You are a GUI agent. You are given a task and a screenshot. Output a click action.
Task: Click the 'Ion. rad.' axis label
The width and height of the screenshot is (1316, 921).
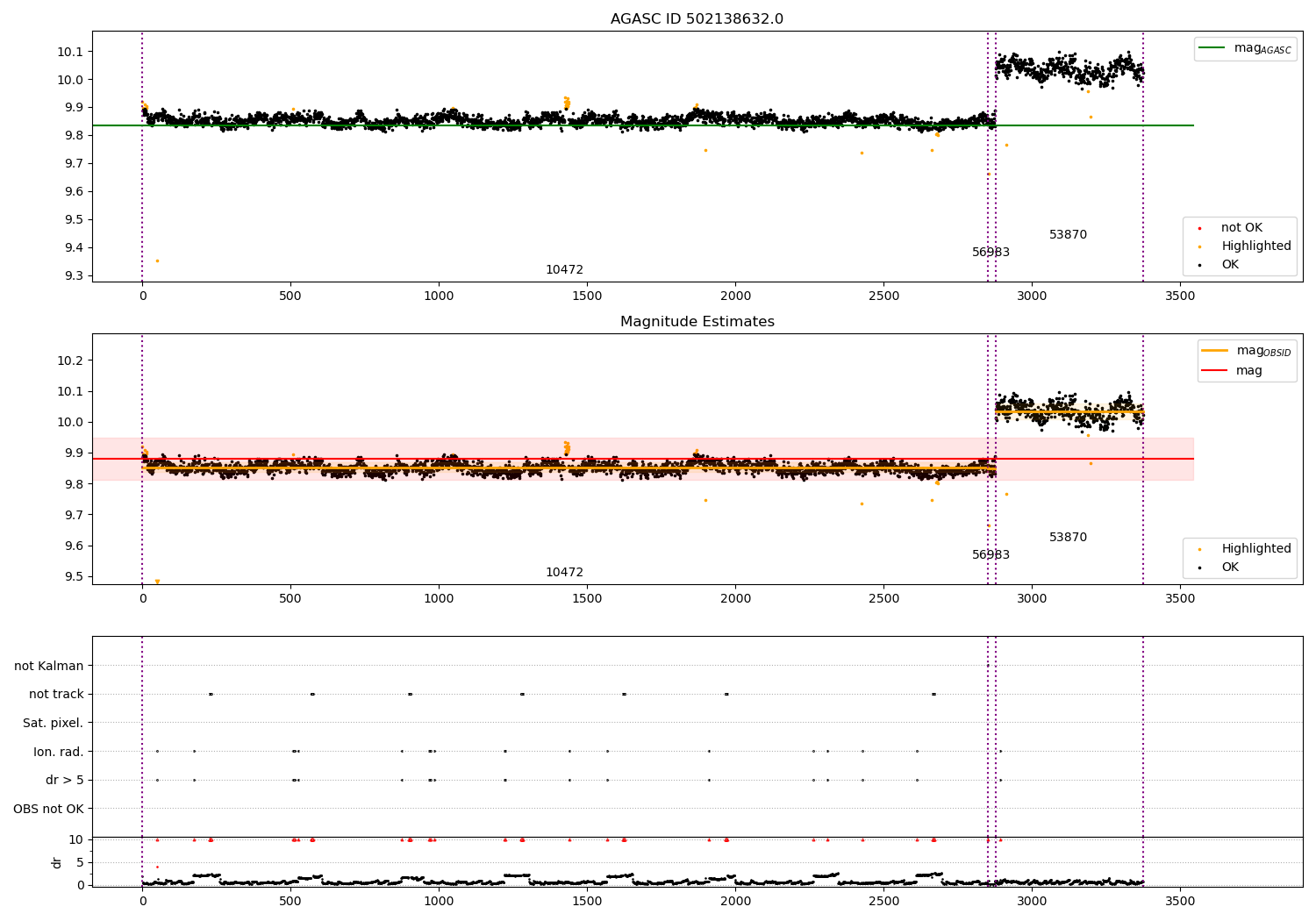pyautogui.click(x=59, y=752)
